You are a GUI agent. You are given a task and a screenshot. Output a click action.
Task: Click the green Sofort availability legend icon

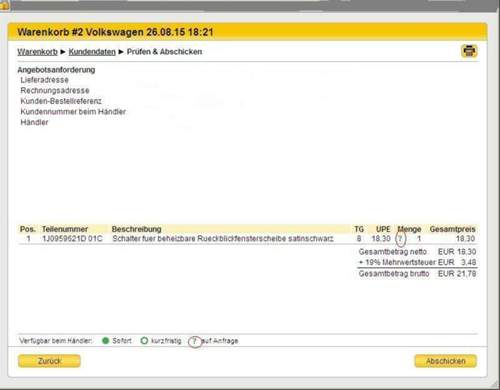[x=106, y=341]
